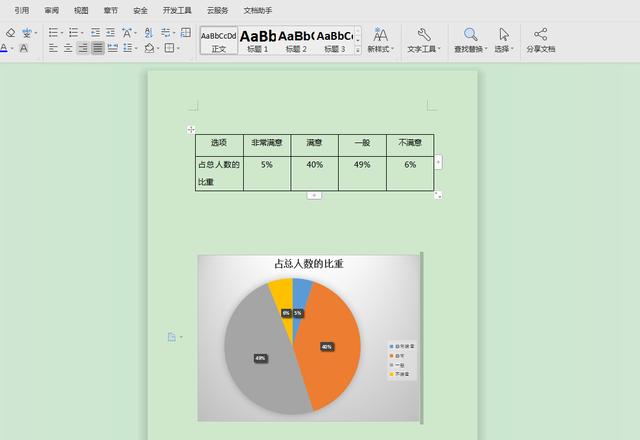
Task: Click the layout options icon beside chart
Action: click(172, 337)
